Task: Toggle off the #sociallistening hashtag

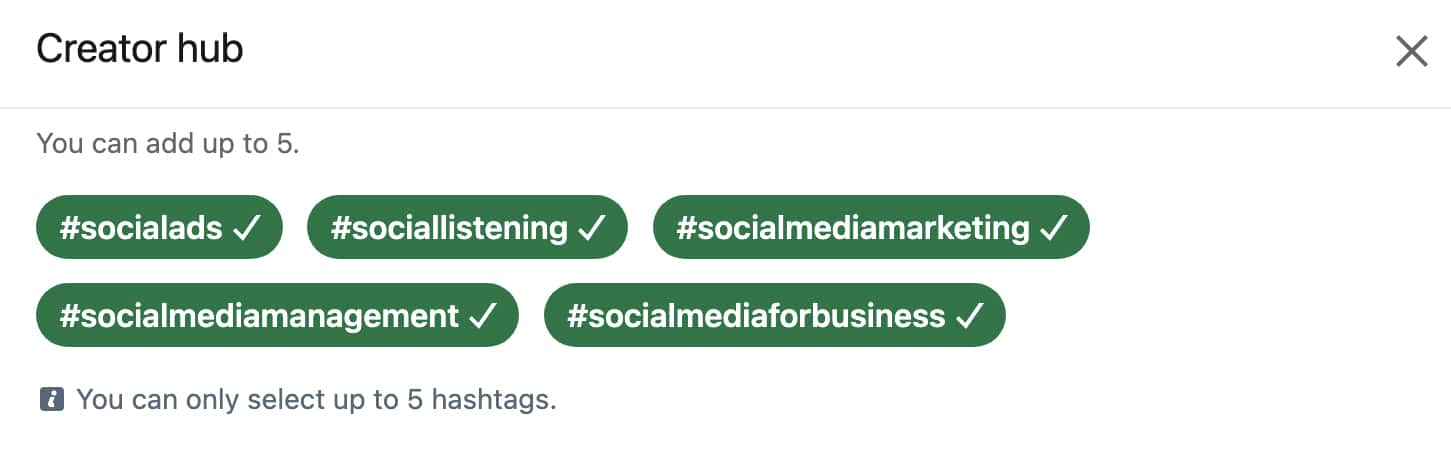Action: pyautogui.click(x=467, y=228)
